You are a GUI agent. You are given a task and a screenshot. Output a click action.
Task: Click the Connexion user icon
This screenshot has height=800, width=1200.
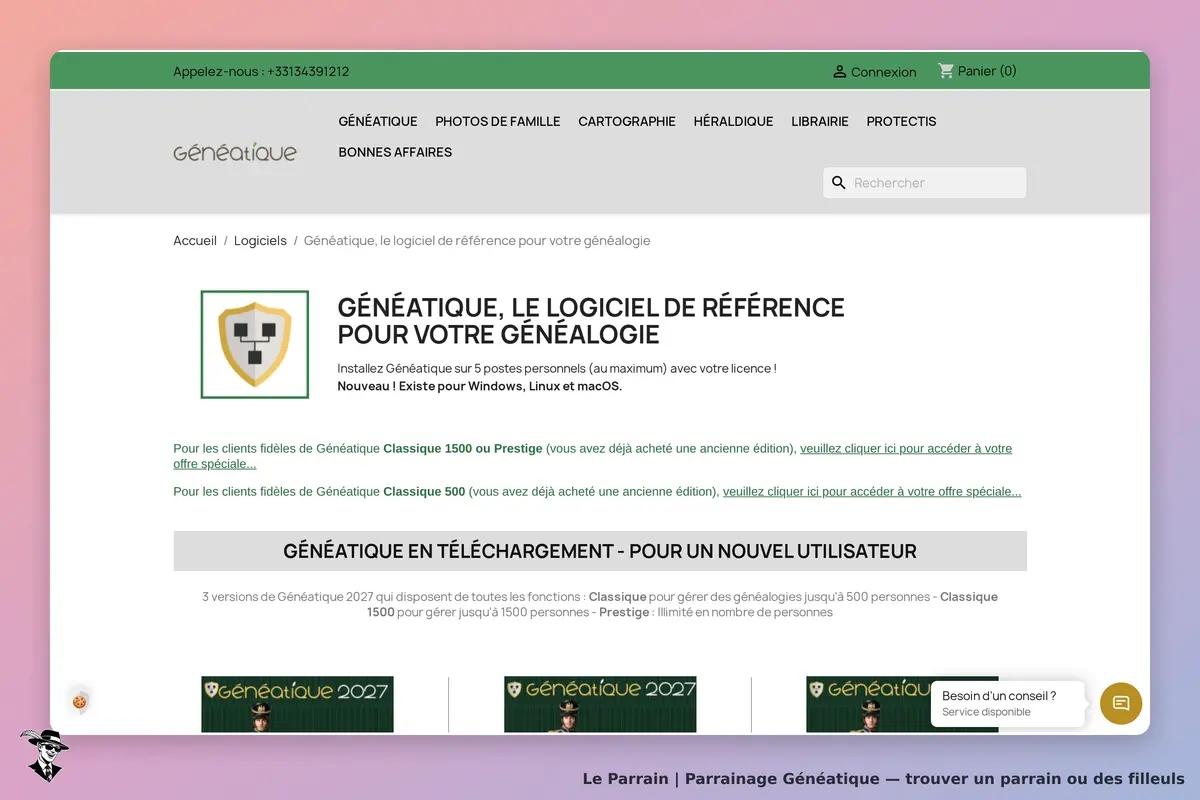[840, 72]
